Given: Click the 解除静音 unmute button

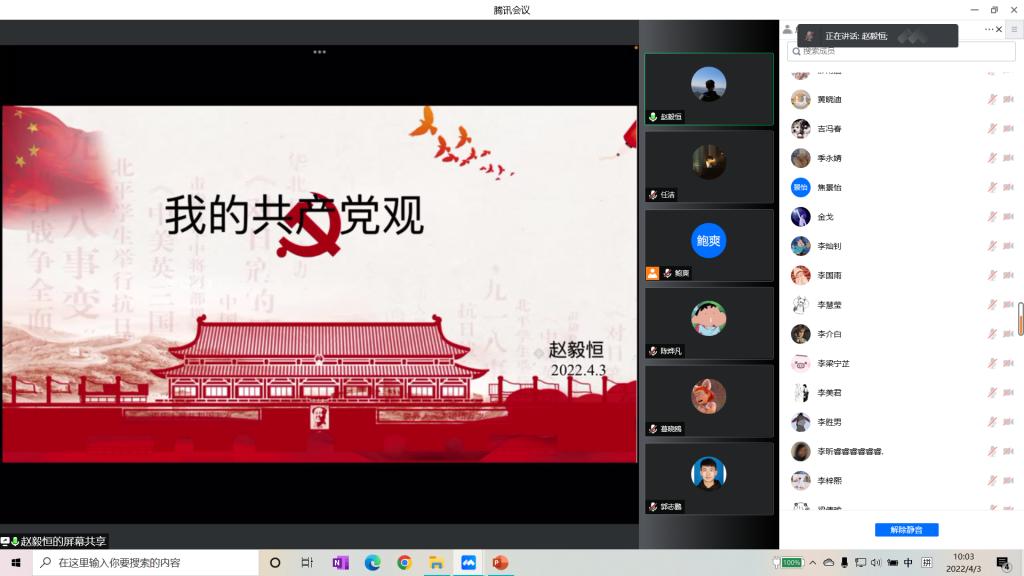Looking at the screenshot, I should (906, 530).
